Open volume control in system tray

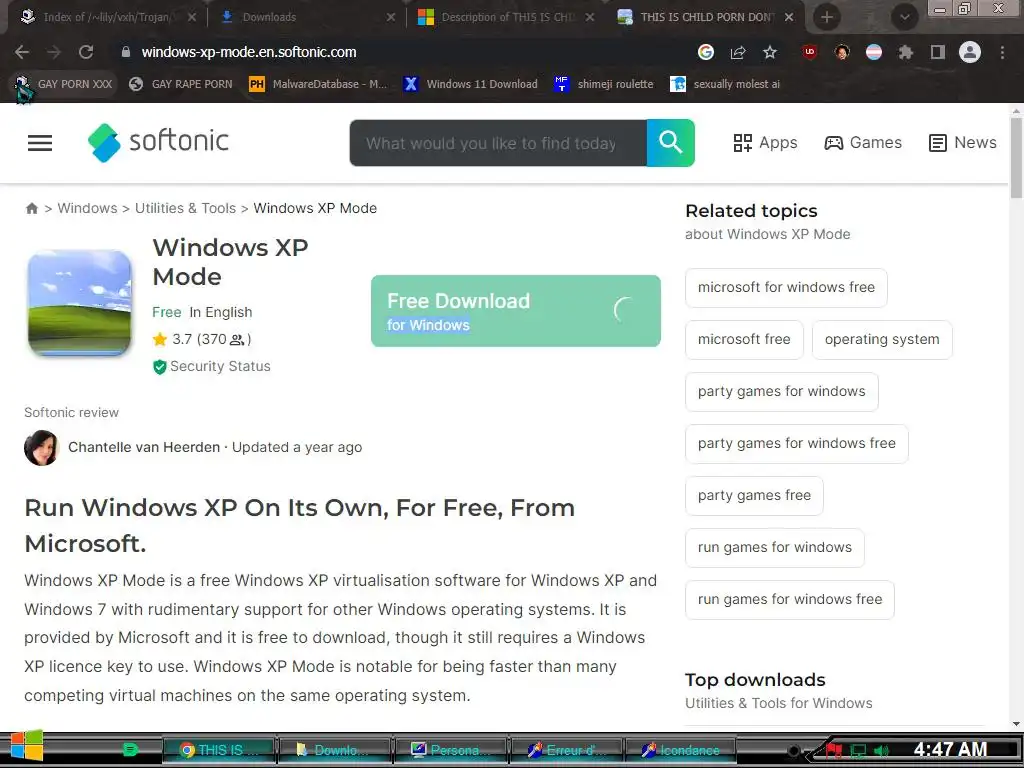[881, 751]
